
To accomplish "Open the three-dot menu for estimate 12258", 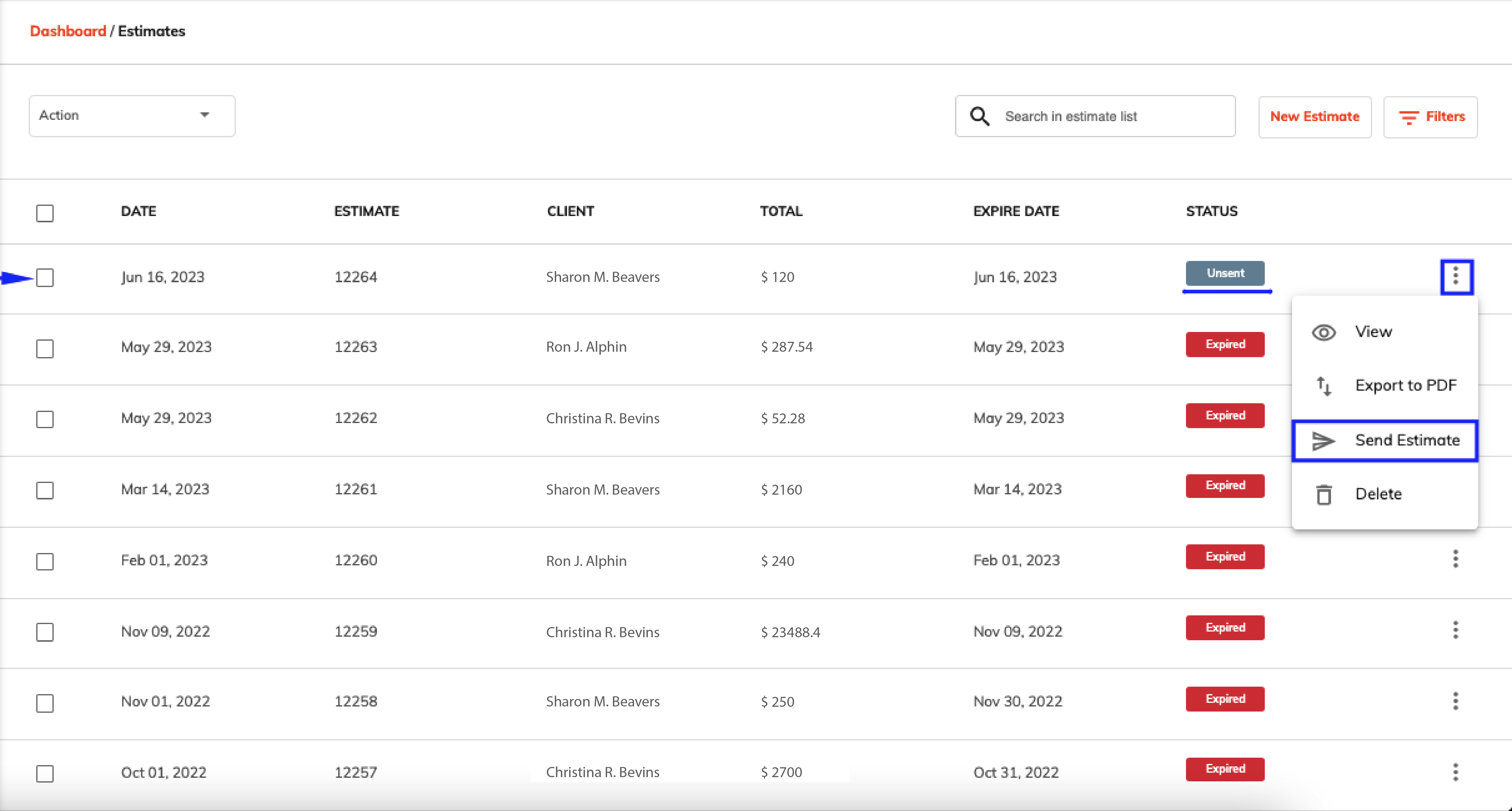I will tap(1456, 701).
